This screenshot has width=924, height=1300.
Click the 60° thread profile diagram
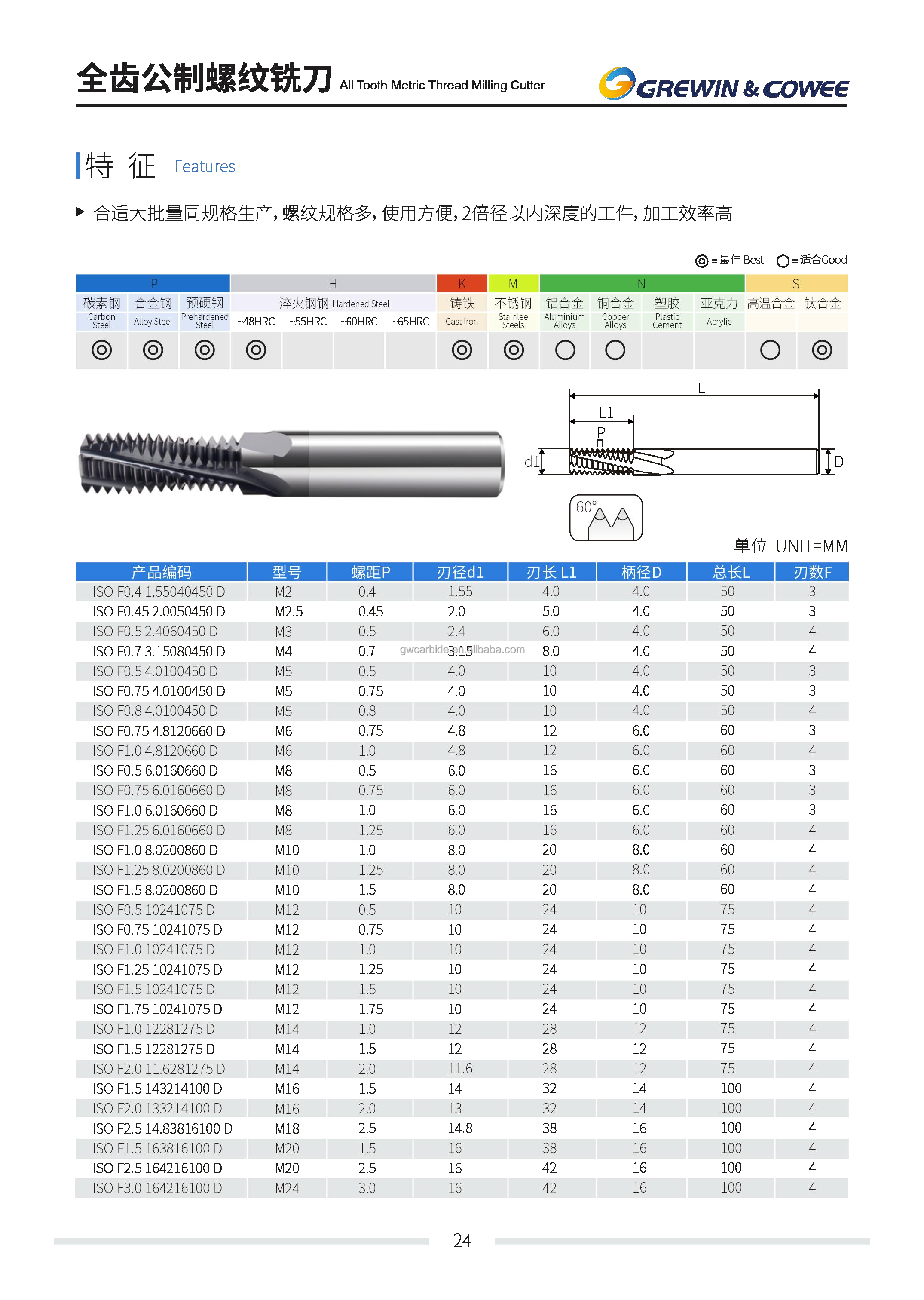[x=606, y=518]
